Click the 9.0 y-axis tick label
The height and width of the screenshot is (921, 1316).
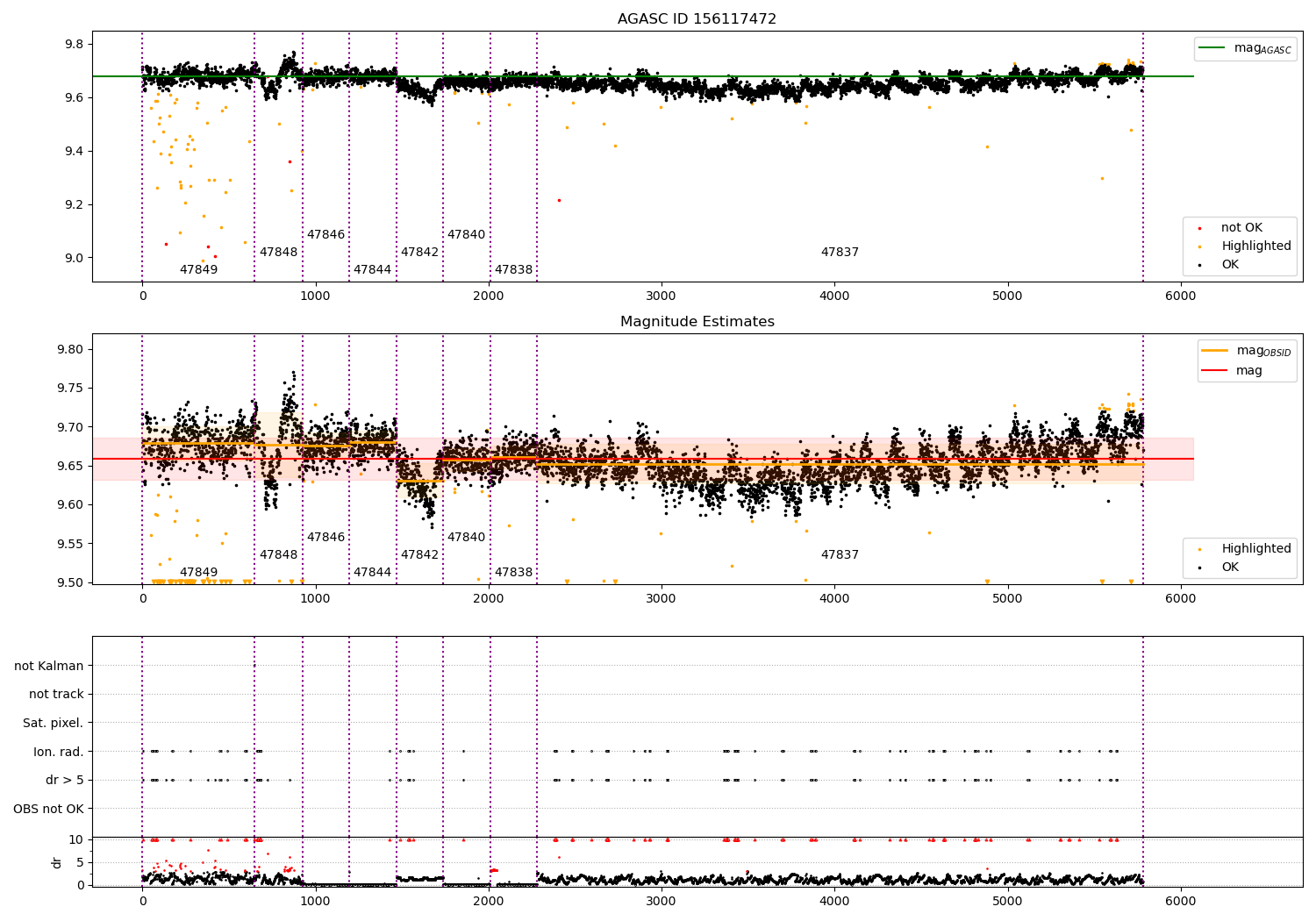(75, 259)
